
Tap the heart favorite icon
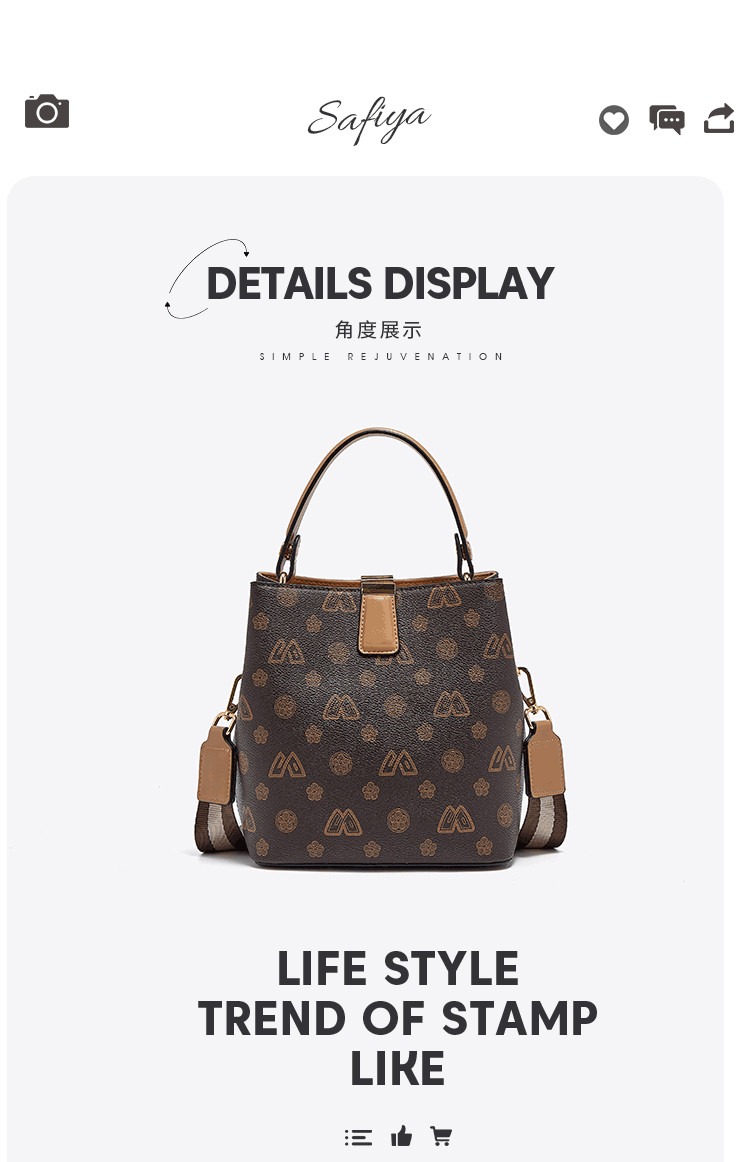614,120
